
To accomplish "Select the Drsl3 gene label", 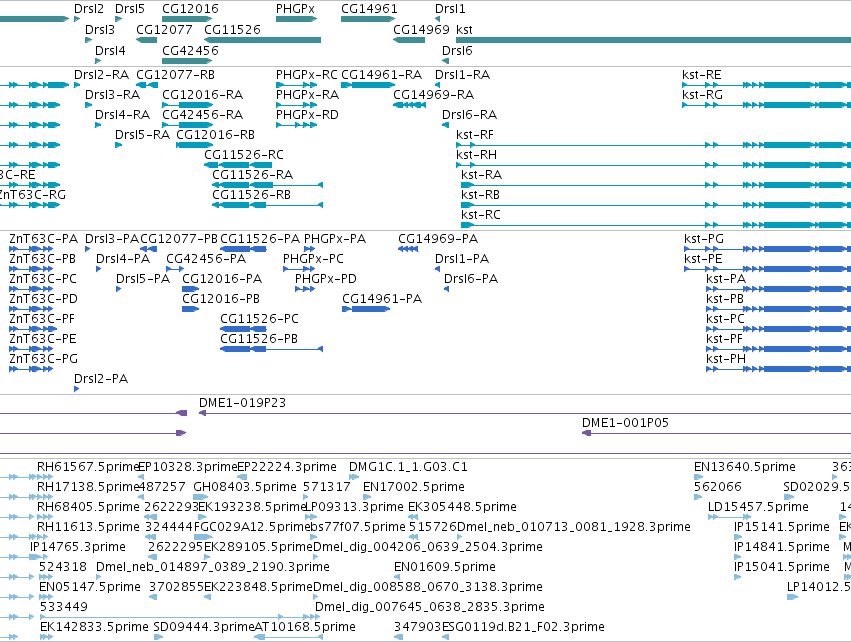I will [100, 29].
